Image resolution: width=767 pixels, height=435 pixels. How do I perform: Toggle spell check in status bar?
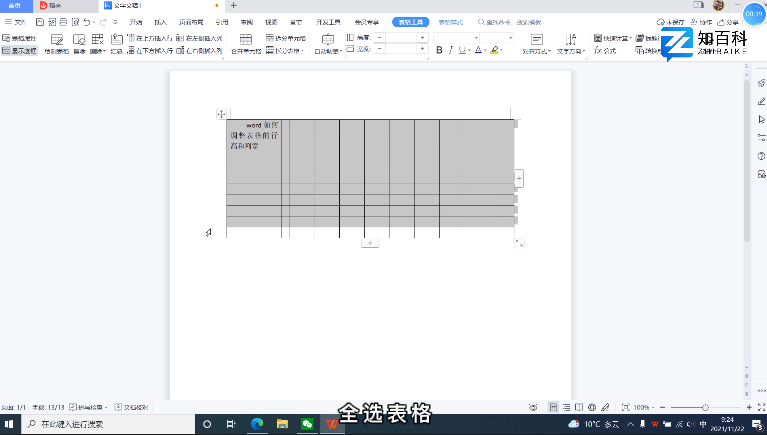tap(89, 407)
